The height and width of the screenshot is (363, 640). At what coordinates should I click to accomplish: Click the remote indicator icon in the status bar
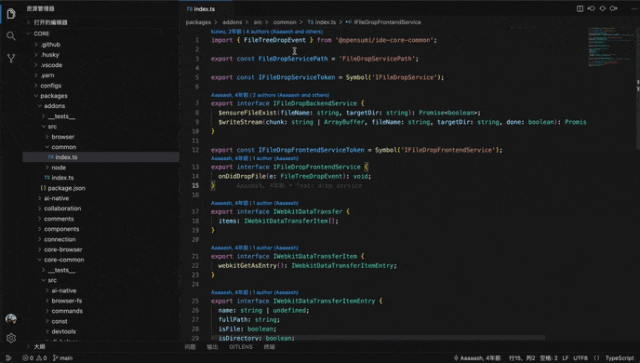click(8, 358)
